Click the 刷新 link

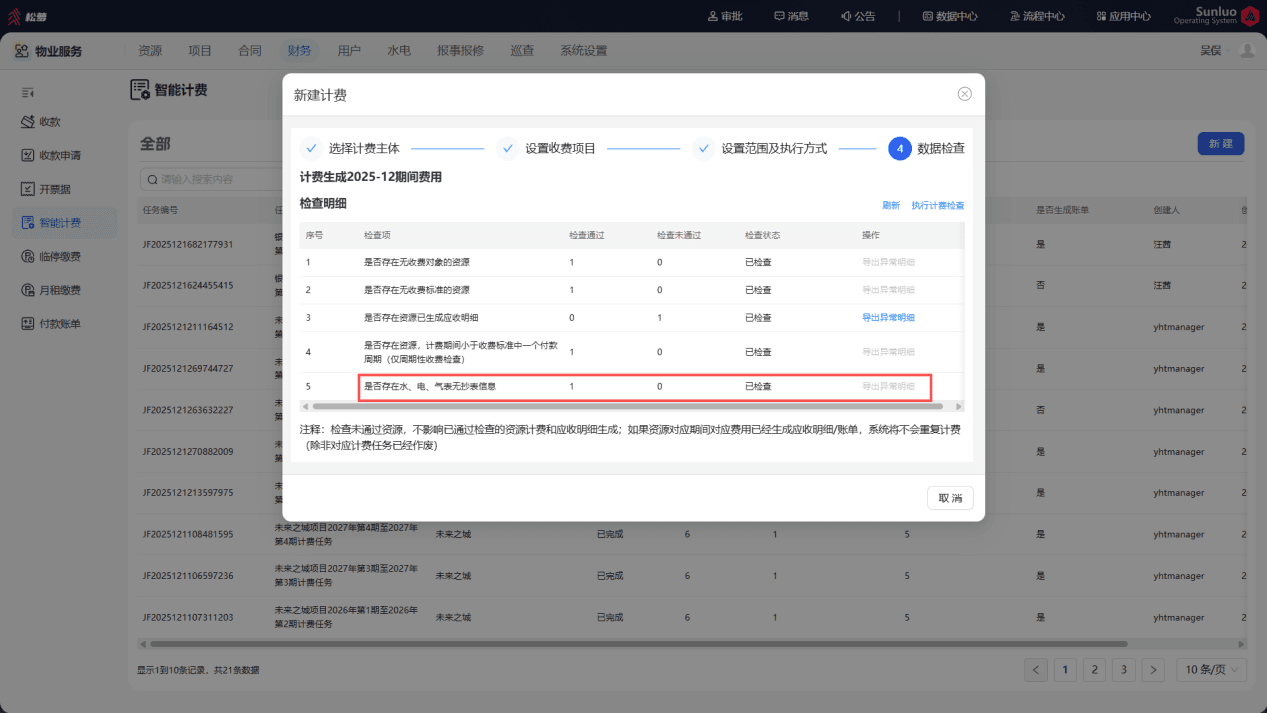click(x=891, y=206)
